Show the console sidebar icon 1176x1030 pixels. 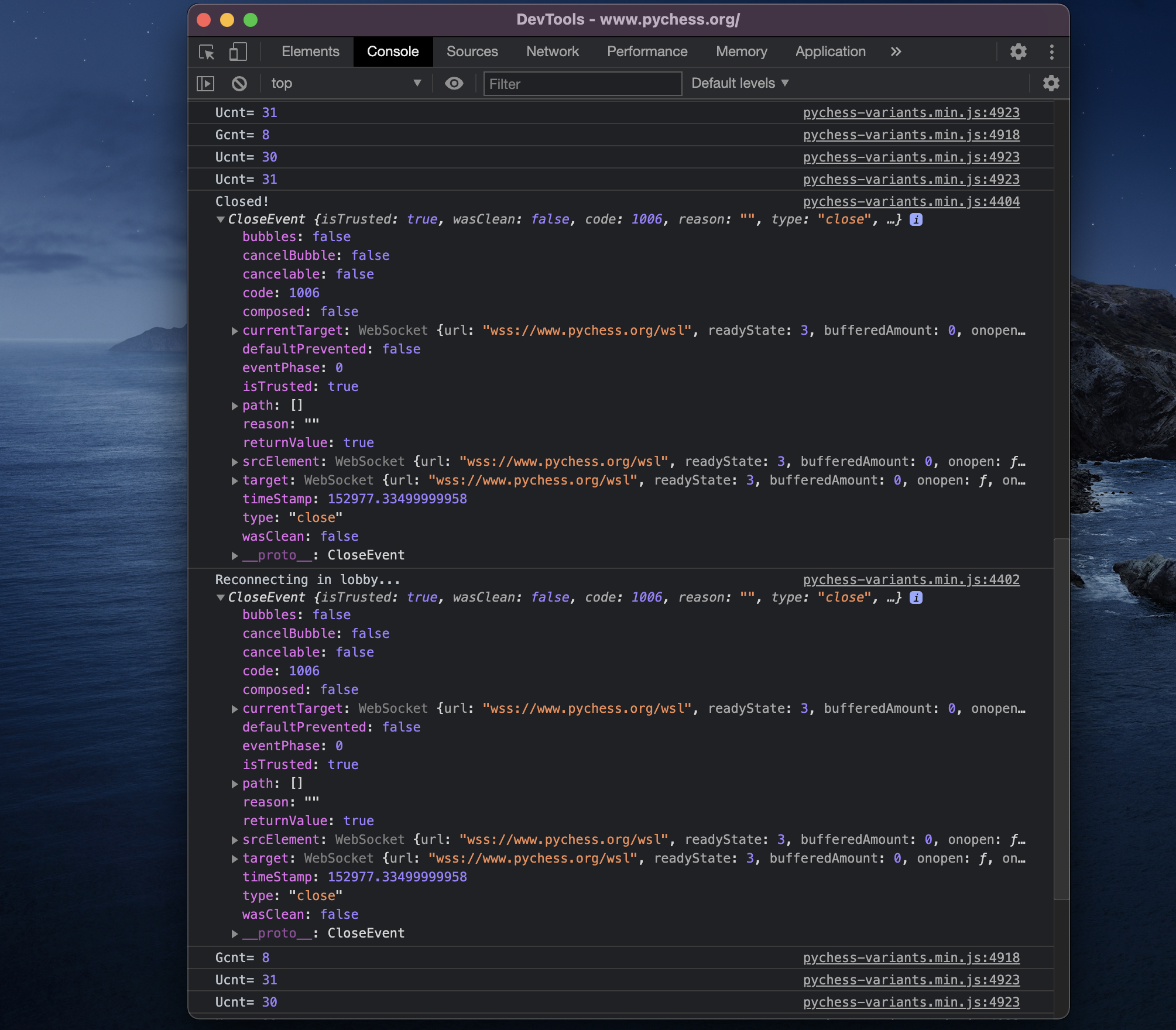205,84
